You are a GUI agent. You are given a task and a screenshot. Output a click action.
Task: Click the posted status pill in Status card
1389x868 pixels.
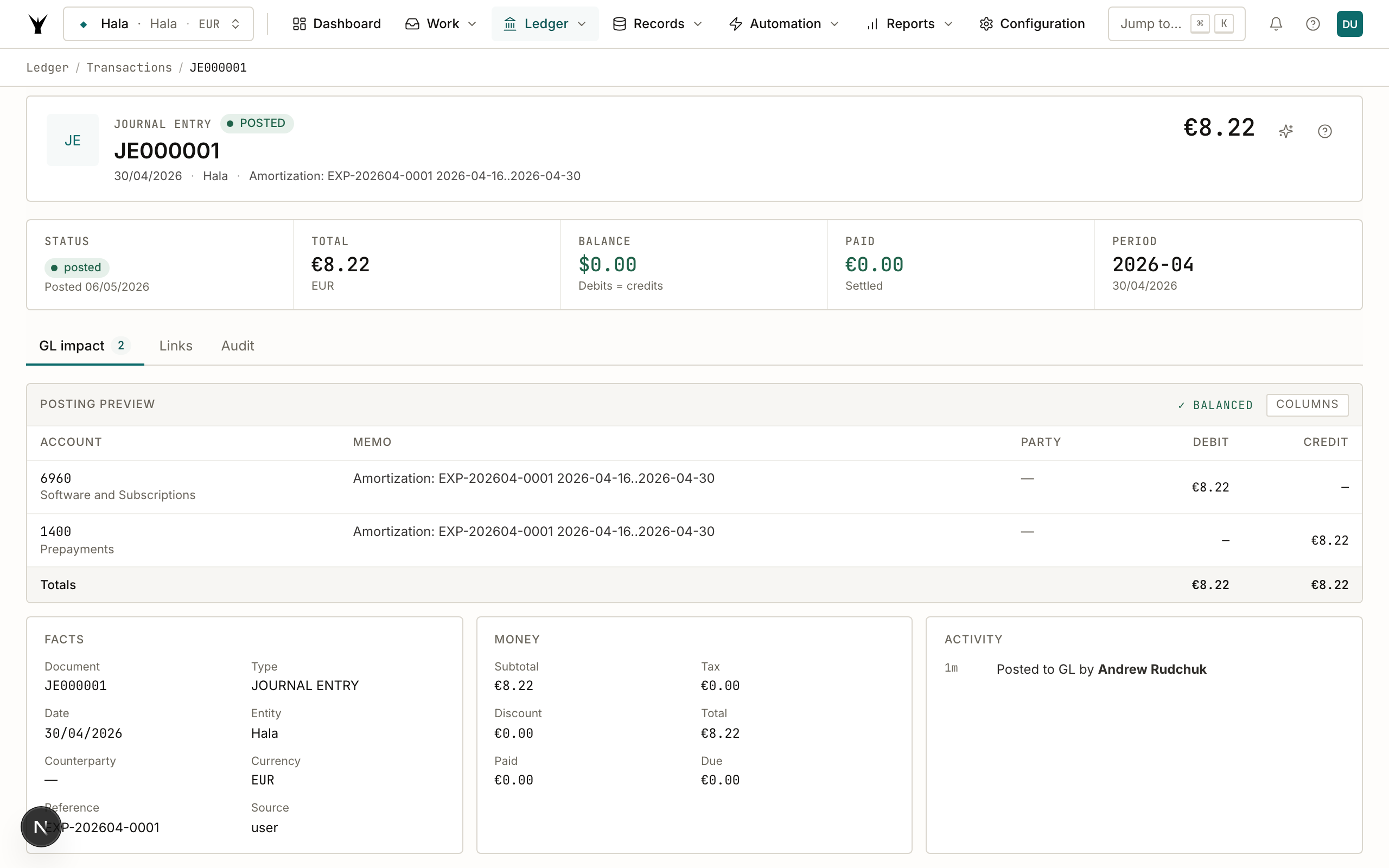click(77, 267)
